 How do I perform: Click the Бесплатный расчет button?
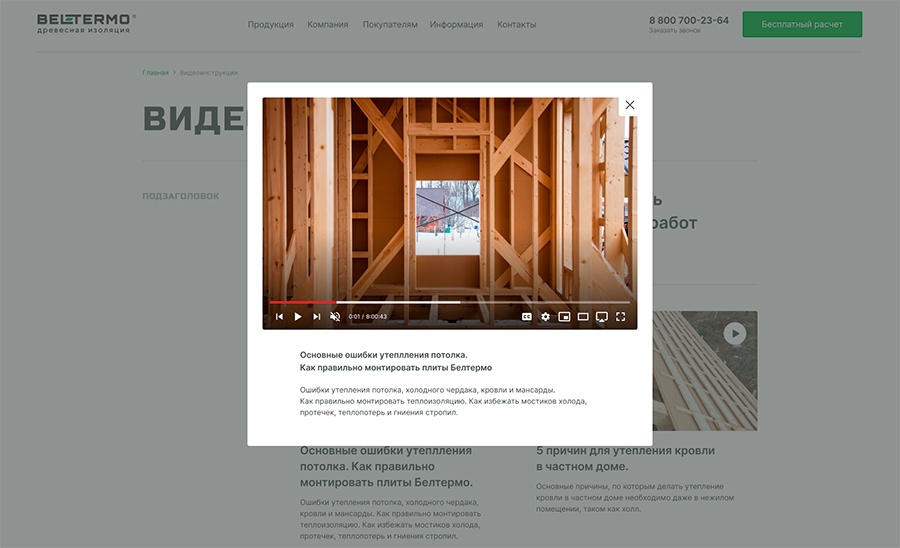coord(802,24)
